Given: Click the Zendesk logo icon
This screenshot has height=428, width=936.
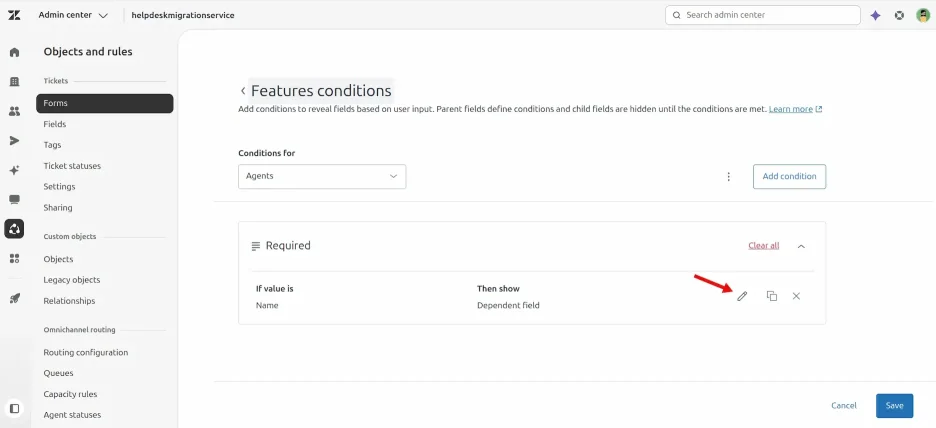Looking at the screenshot, I should (x=14, y=15).
